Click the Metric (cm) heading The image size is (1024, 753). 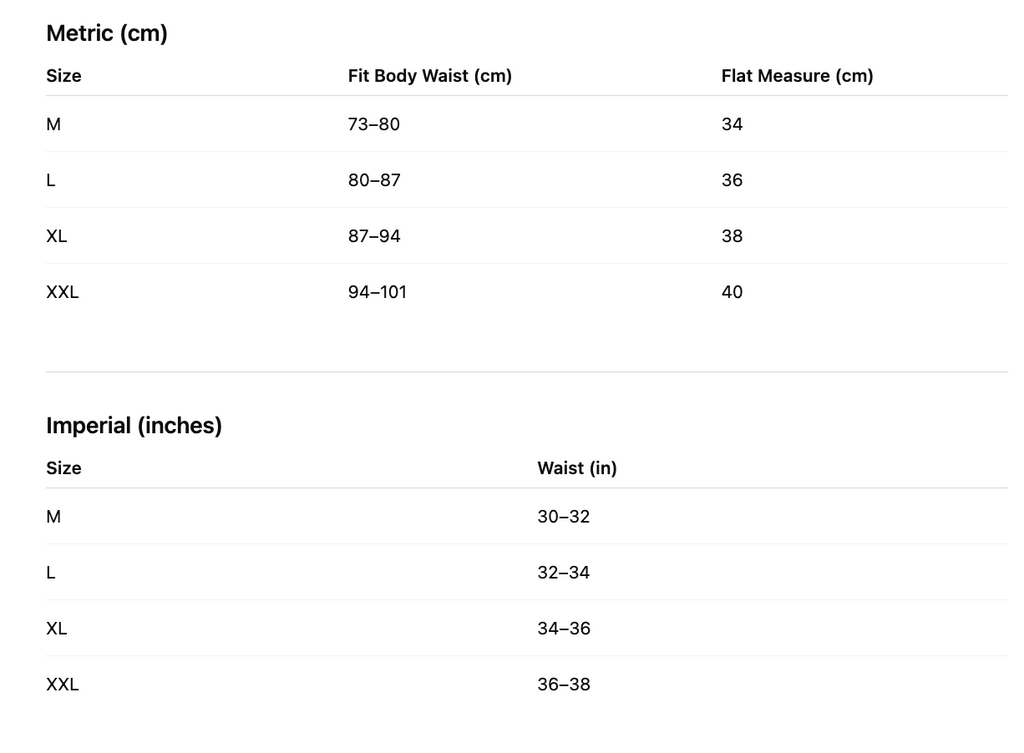click(x=107, y=33)
